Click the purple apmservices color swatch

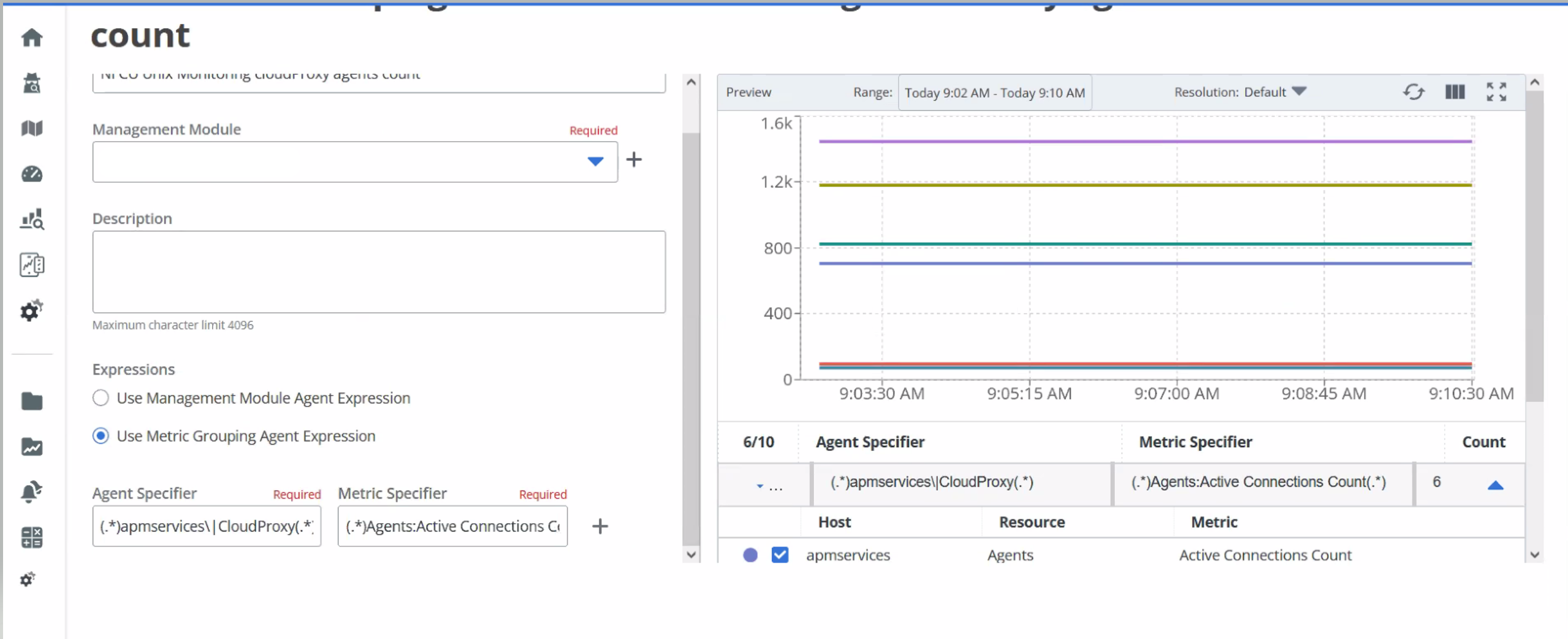[750, 555]
